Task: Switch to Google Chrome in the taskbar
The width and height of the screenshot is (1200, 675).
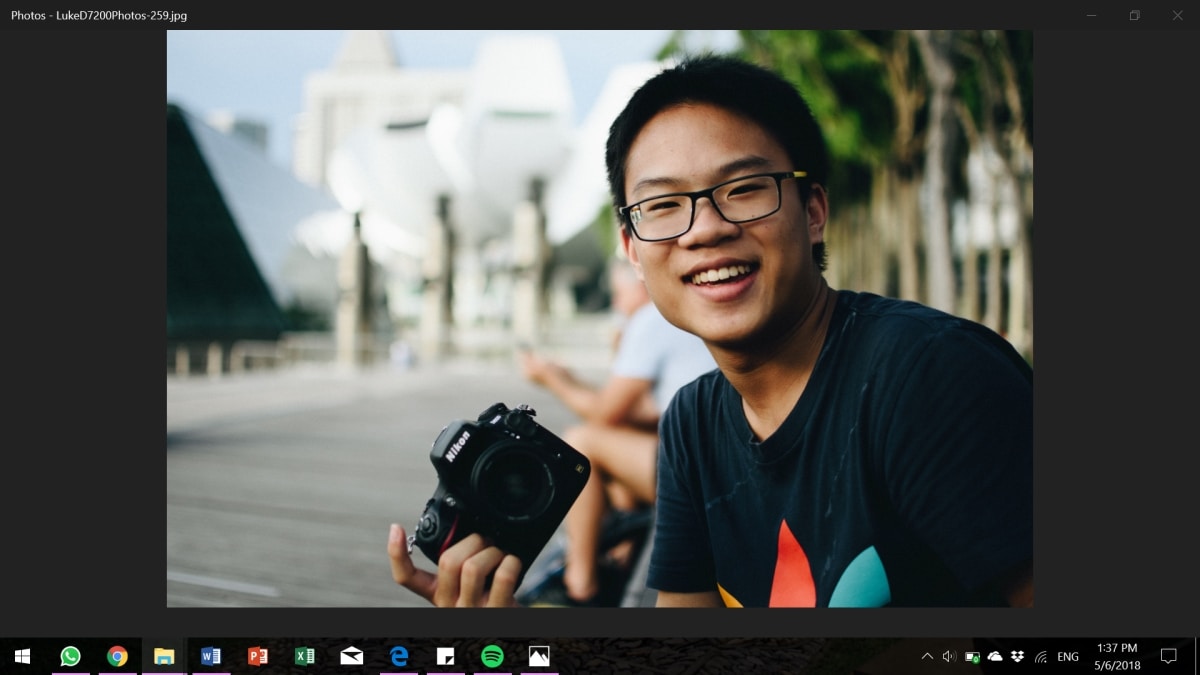Action: [118, 656]
